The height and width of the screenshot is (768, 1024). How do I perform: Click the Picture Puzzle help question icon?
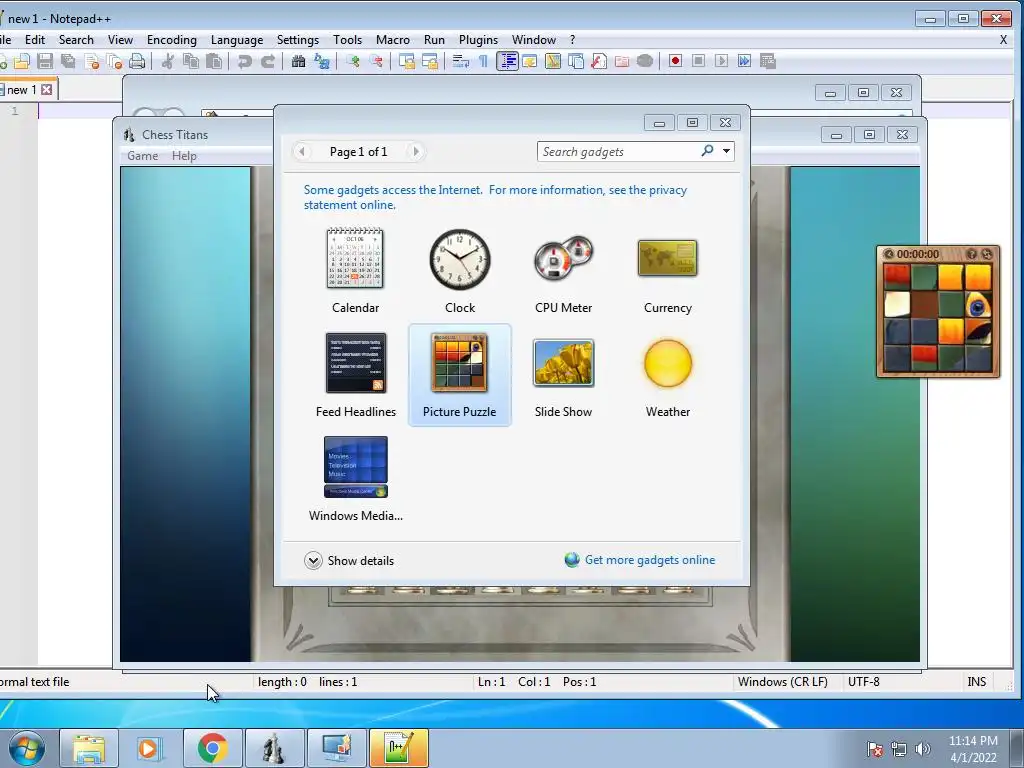(x=972, y=254)
